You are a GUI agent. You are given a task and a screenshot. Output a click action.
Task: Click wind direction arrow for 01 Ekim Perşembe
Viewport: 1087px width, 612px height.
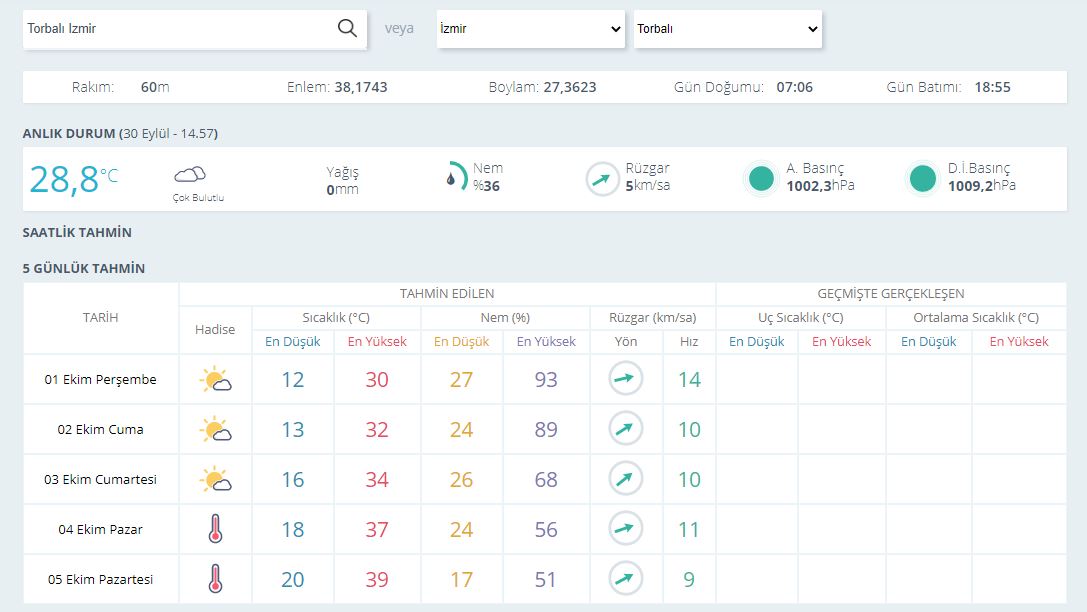(625, 378)
